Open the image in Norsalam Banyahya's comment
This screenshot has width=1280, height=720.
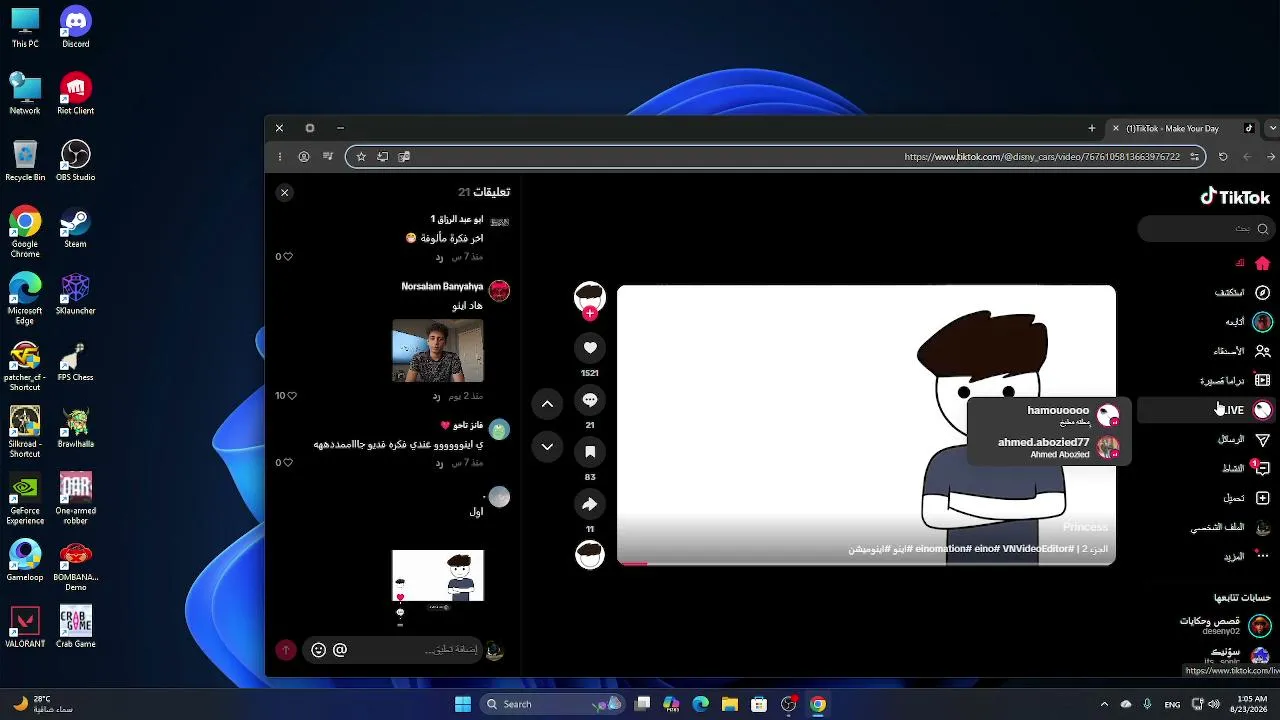(x=438, y=350)
